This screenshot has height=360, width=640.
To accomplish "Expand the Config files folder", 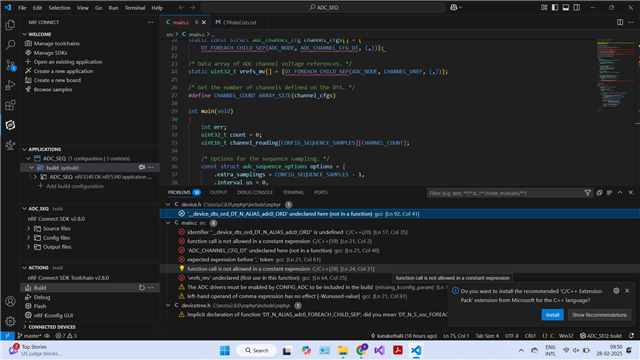I will (29, 238).
